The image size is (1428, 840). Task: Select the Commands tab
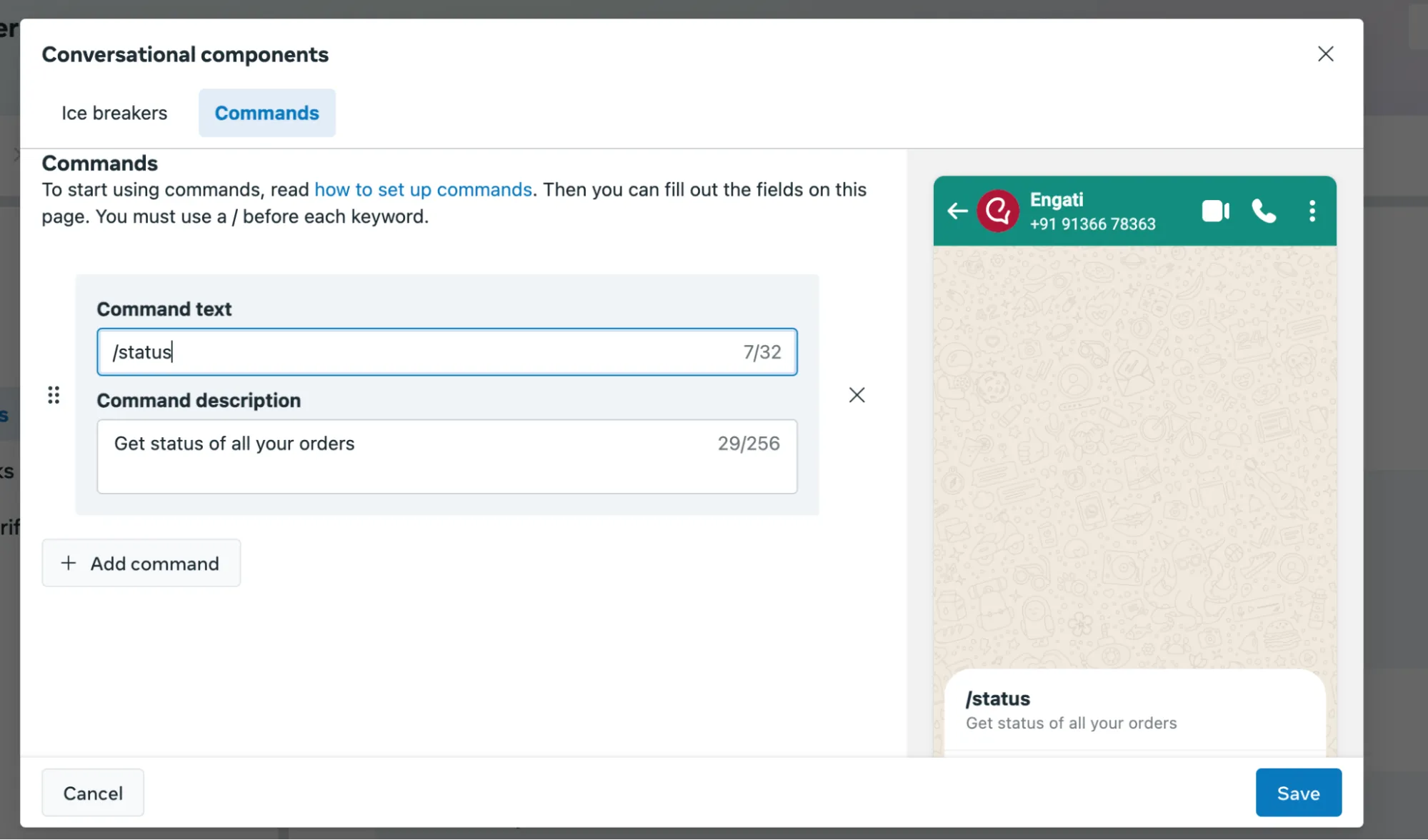(x=267, y=112)
